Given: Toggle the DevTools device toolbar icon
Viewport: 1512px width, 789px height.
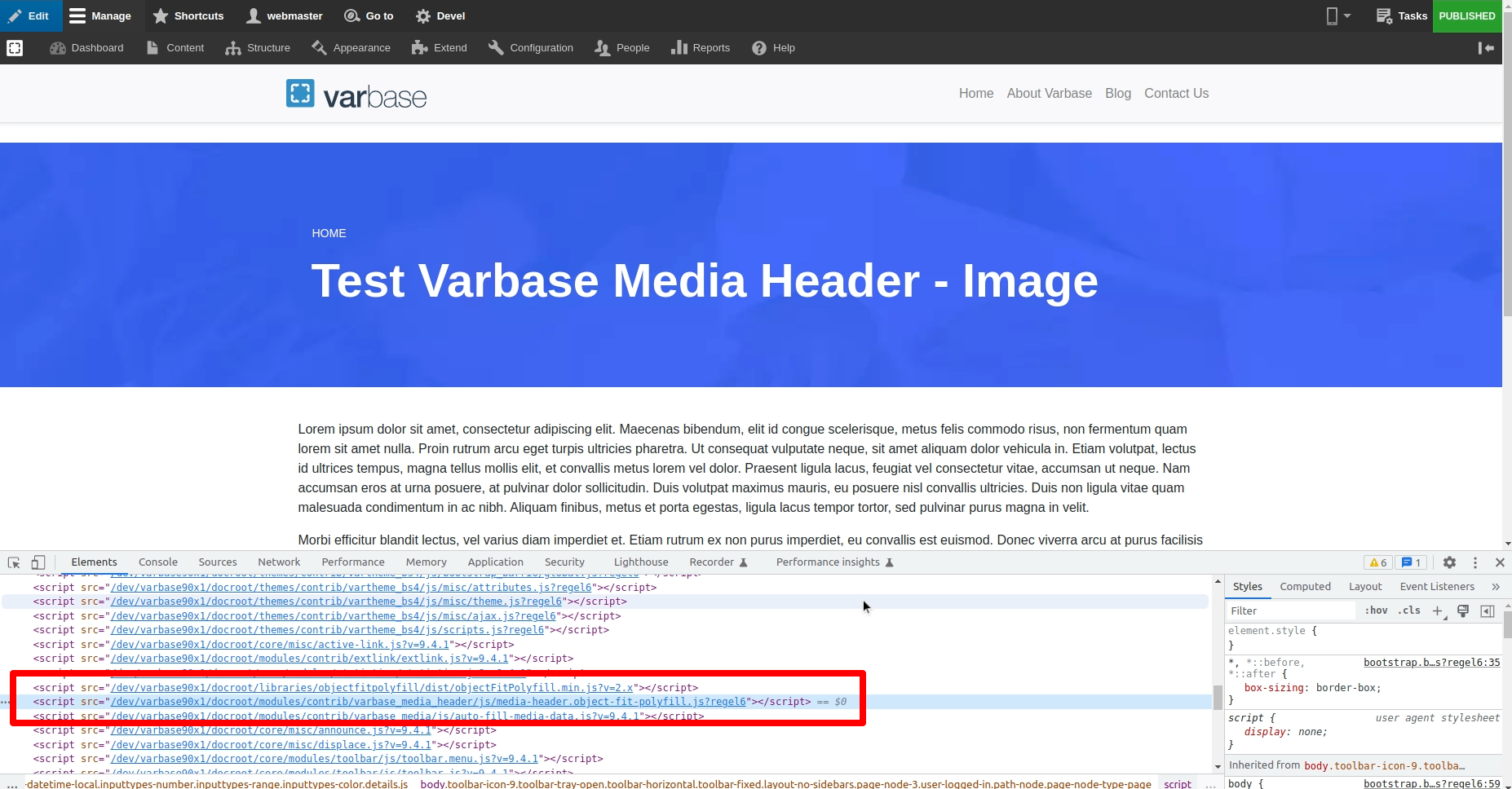Looking at the screenshot, I should click(38, 562).
